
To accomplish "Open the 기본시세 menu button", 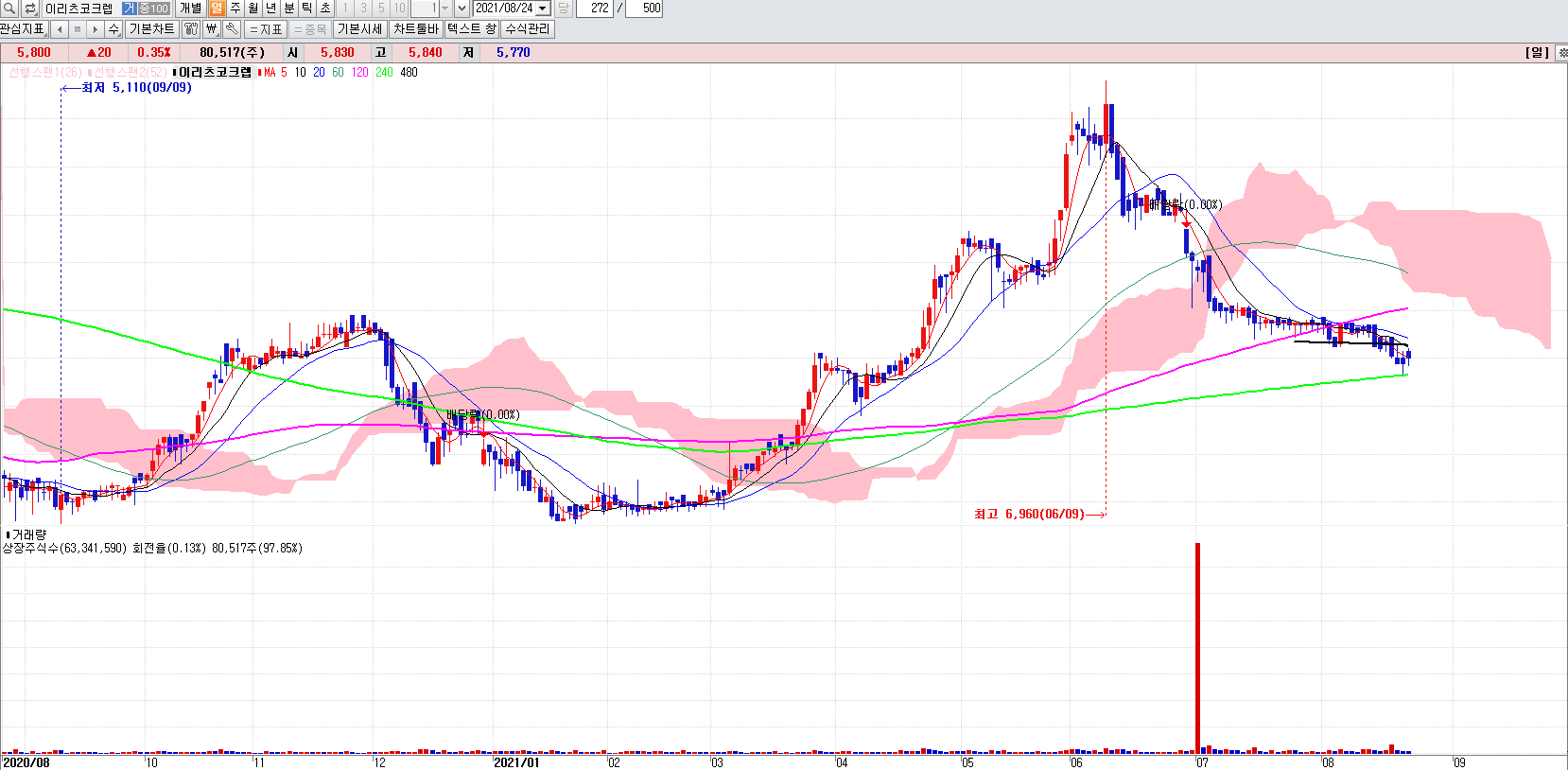I will (x=360, y=29).
